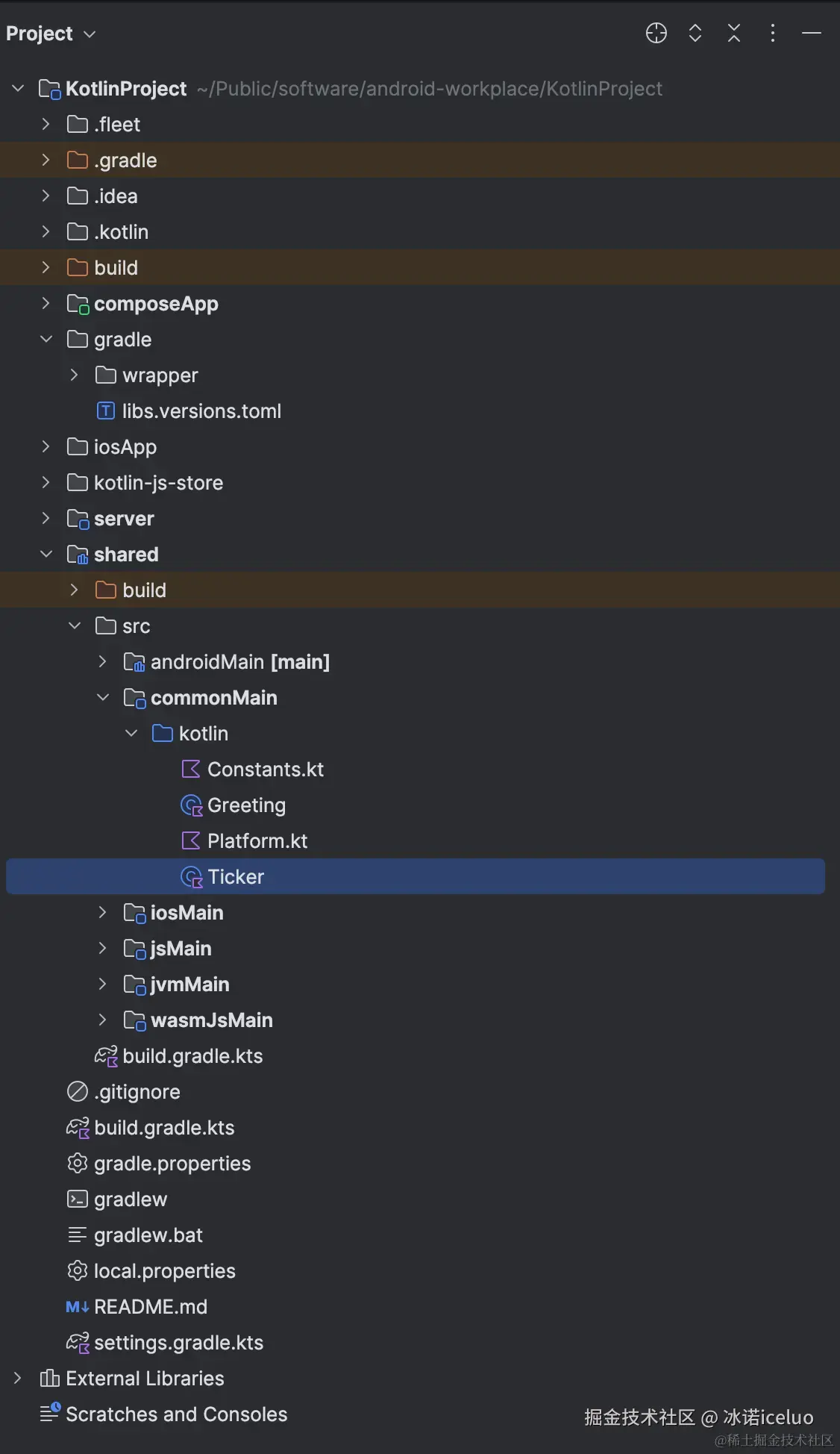Hide the Project tool window

[x=811, y=34]
